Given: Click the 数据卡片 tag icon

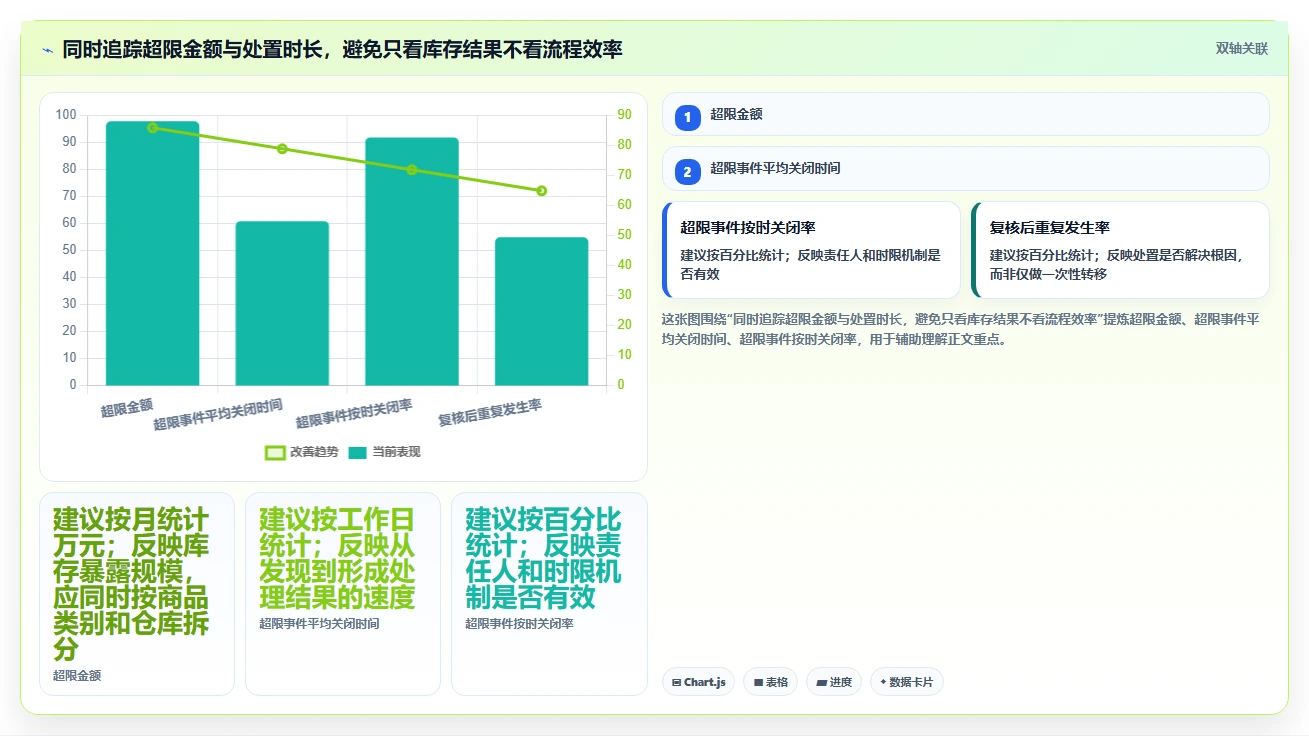Looking at the screenshot, I should 883,683.
